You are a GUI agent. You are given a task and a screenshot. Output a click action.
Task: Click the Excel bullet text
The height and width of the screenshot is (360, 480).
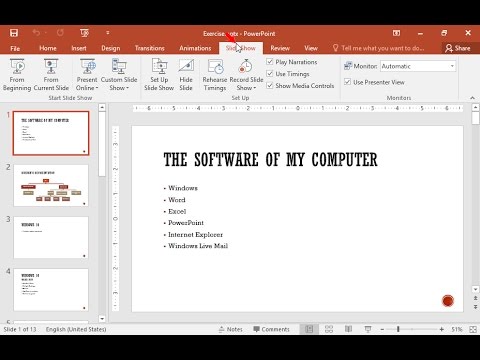click(x=177, y=211)
